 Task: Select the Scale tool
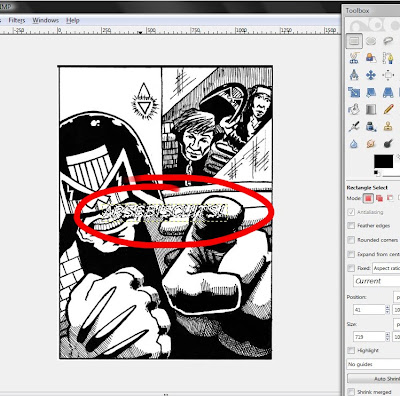tap(354, 92)
